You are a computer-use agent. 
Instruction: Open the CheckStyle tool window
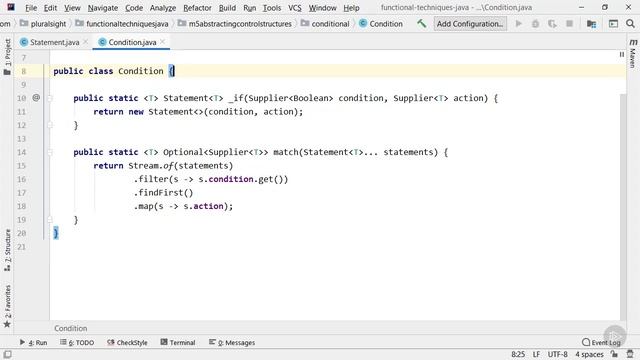tap(127, 342)
